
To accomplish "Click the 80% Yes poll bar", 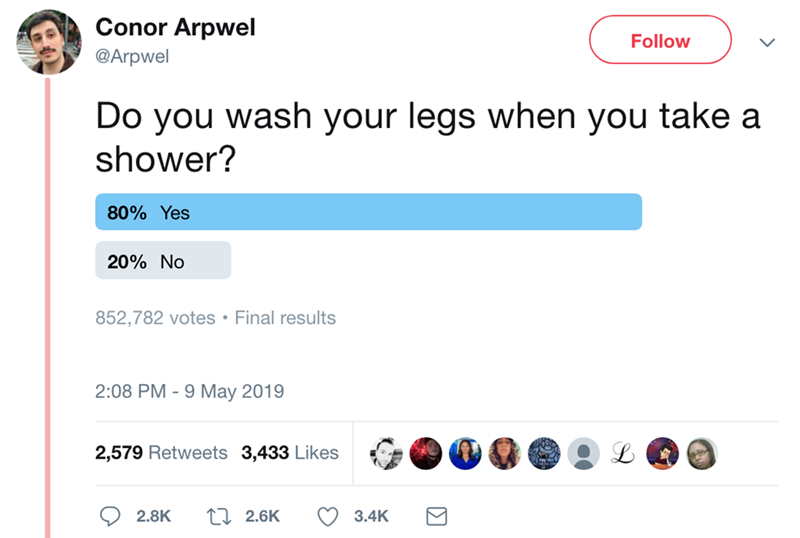I will coord(368,212).
